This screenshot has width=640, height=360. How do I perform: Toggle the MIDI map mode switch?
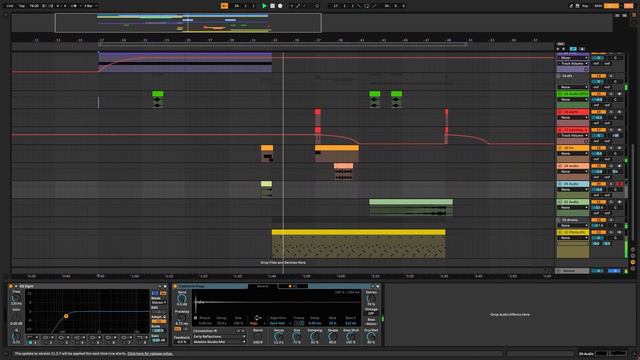[x=598, y=6]
